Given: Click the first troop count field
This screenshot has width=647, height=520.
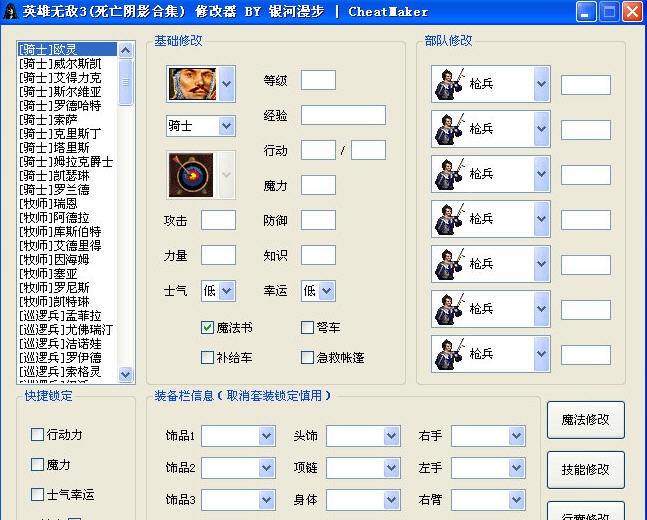Looking at the screenshot, I should click(586, 85).
